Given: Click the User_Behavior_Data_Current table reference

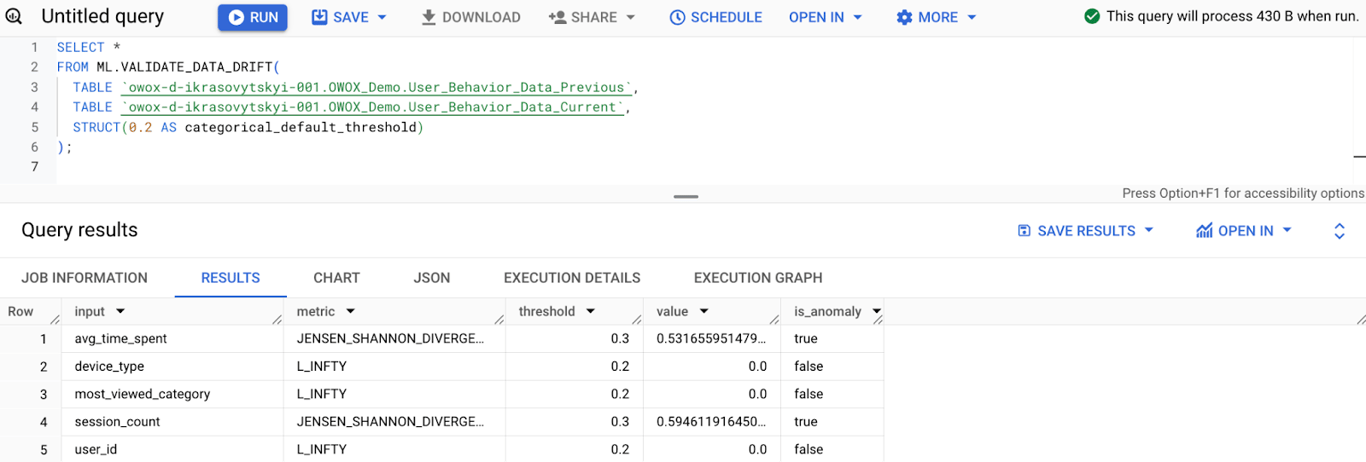Looking at the screenshot, I should click(x=374, y=107).
